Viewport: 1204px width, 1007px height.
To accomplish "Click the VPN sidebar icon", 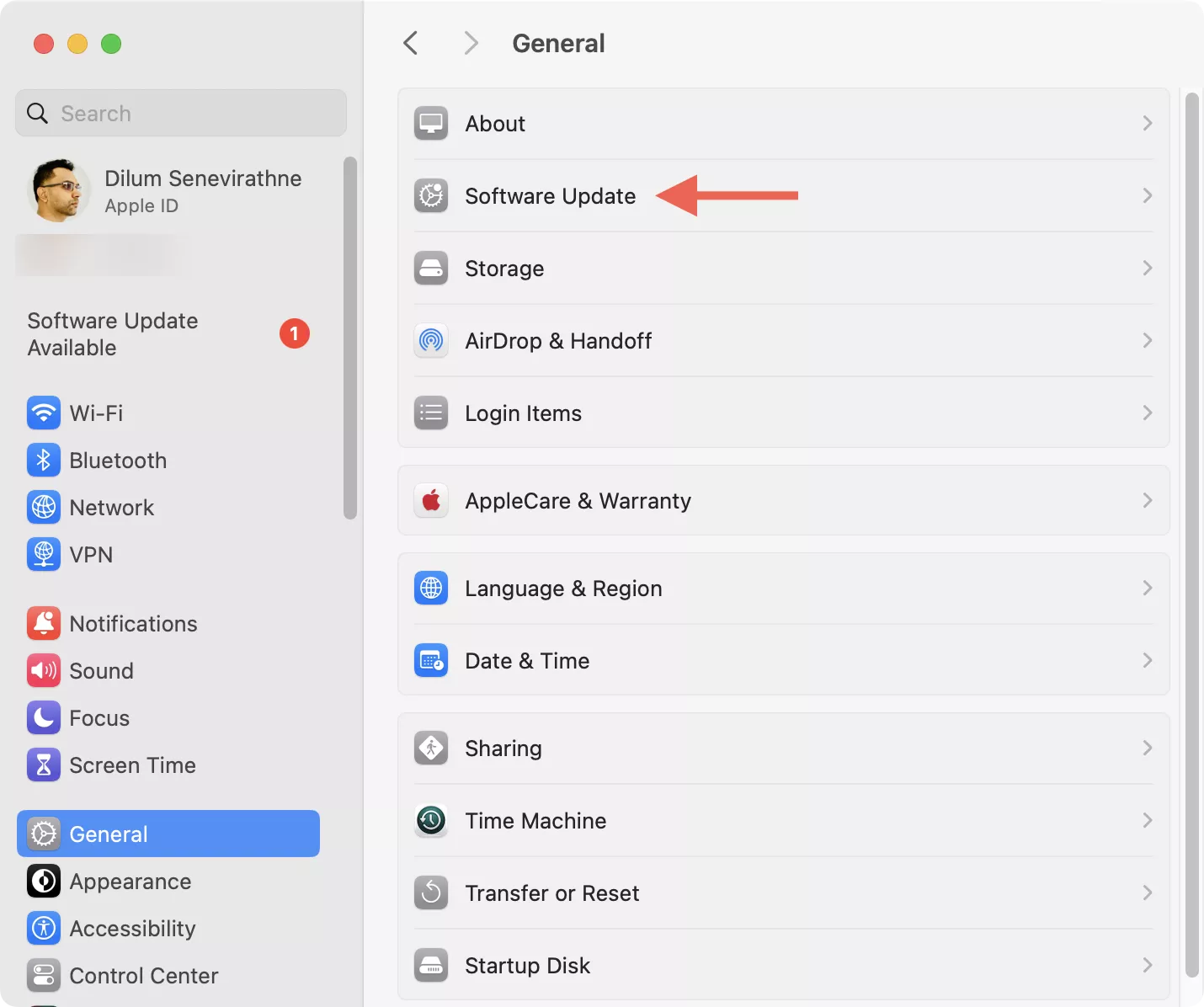I will pos(44,555).
